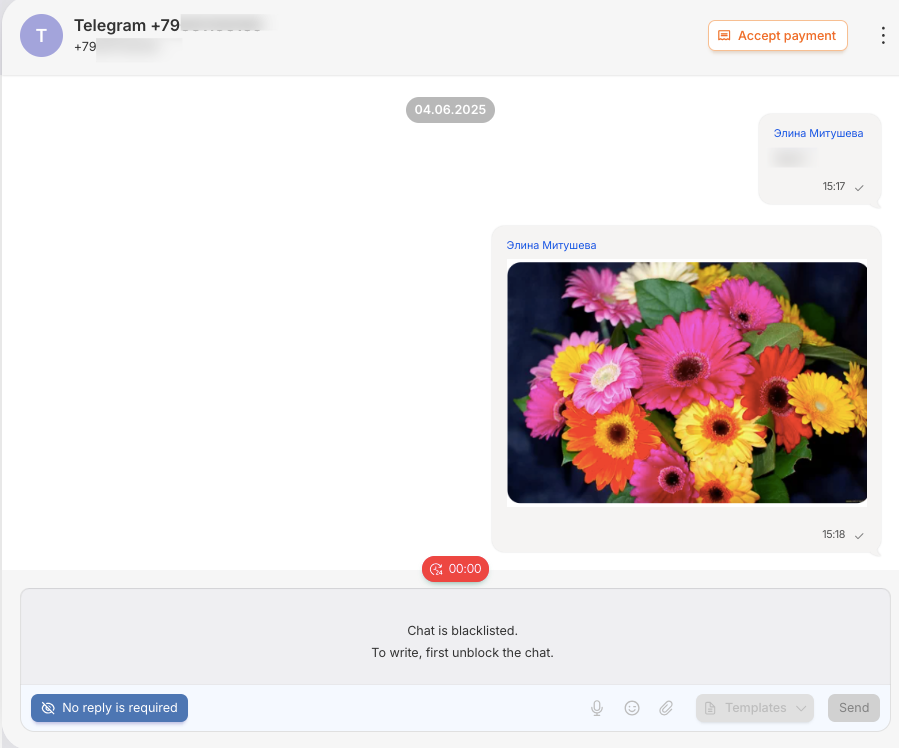
Task: Click sender name above the flower image
Action: pos(551,245)
